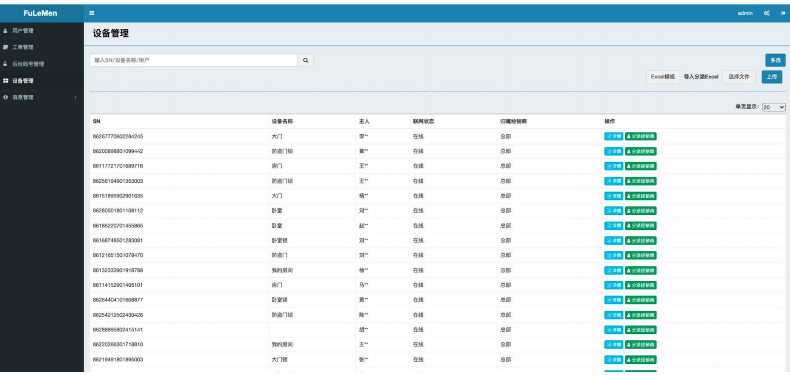
Task: Open the 消息管理 menu item
Action: (x=42, y=97)
